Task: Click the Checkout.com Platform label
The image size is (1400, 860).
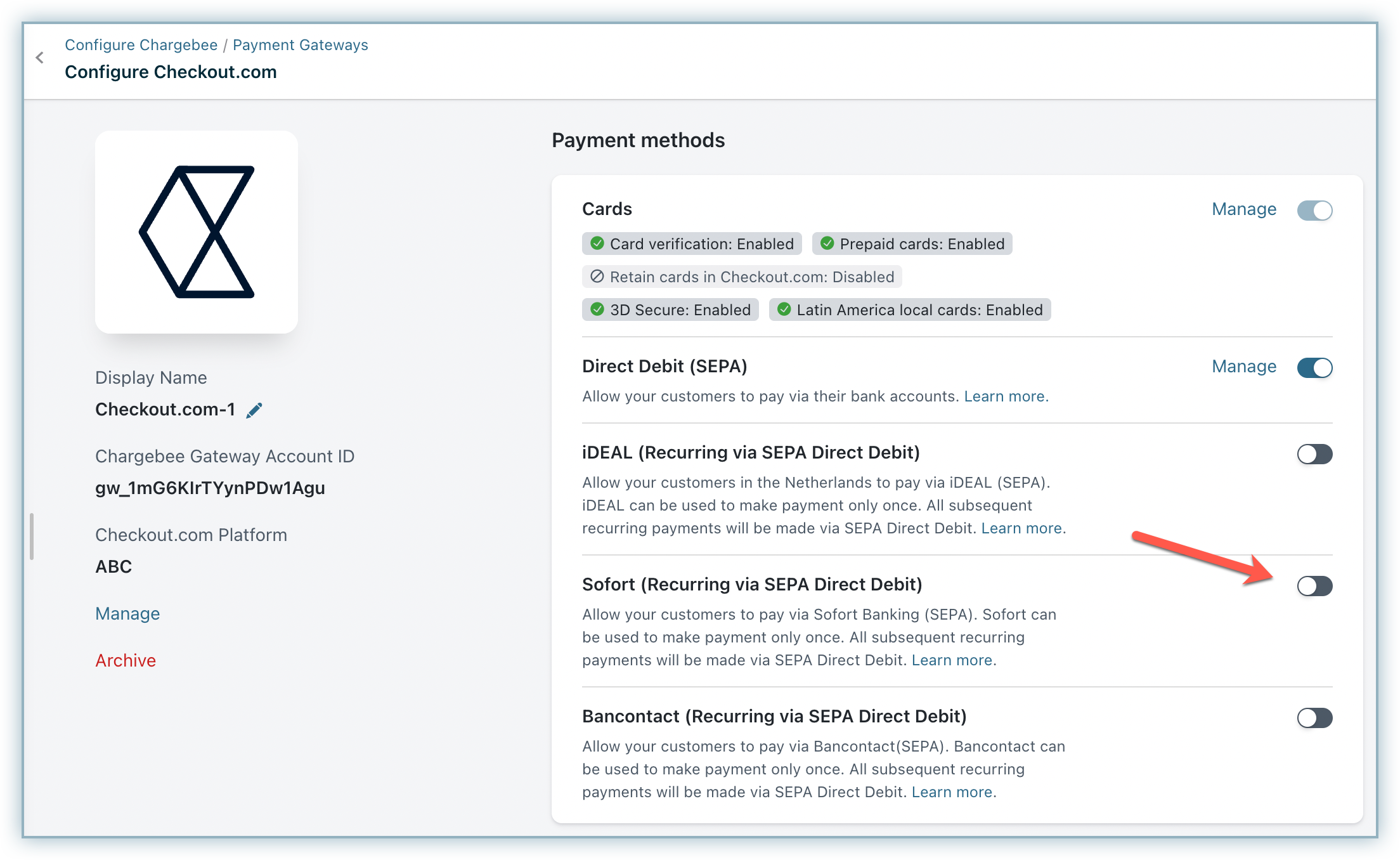Action: coord(191,535)
